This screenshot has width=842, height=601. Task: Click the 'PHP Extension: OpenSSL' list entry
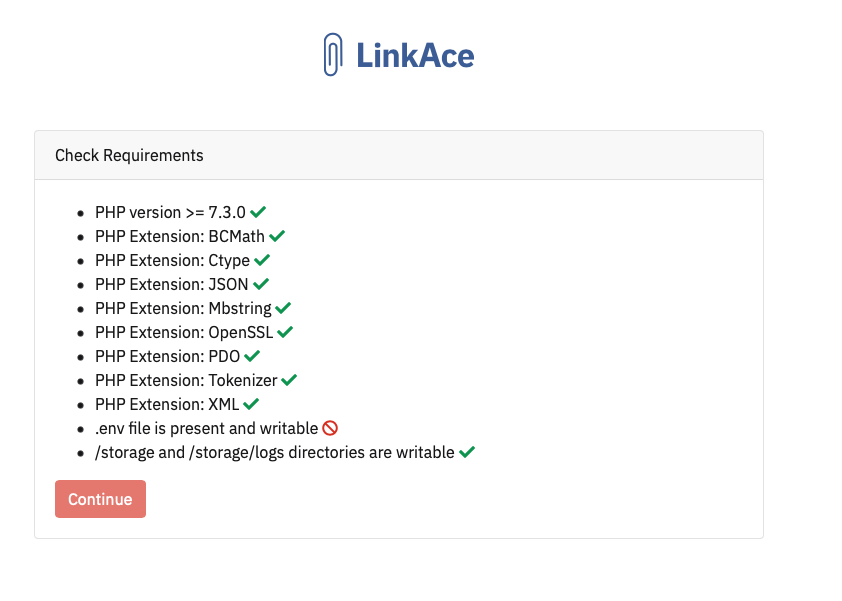tap(185, 331)
